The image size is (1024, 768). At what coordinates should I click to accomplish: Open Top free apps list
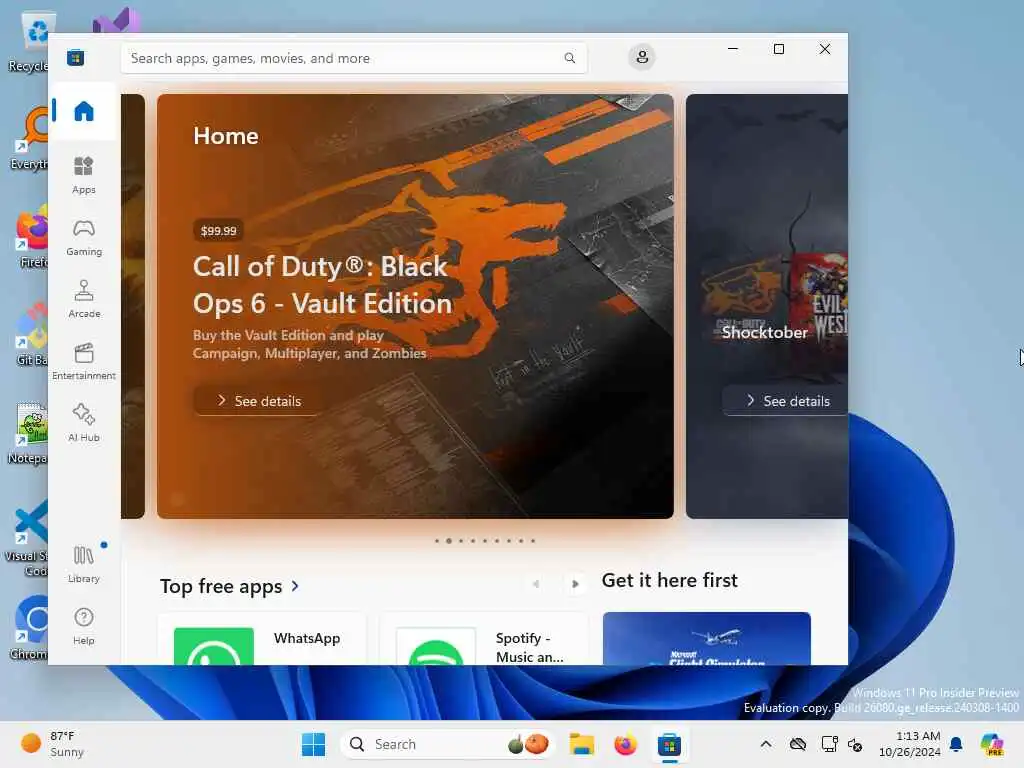pos(230,586)
